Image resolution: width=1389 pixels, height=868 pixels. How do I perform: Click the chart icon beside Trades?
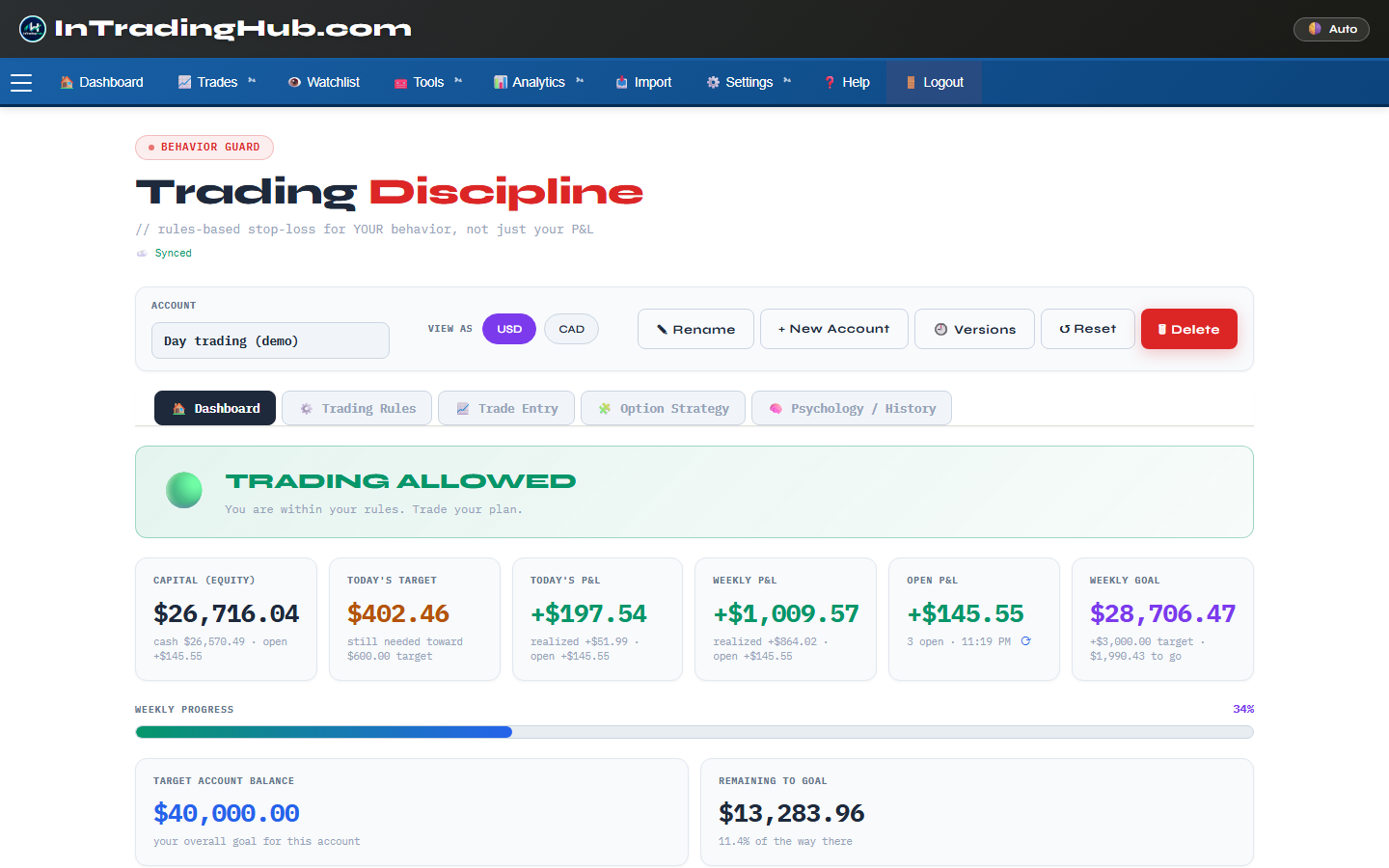coord(184,83)
